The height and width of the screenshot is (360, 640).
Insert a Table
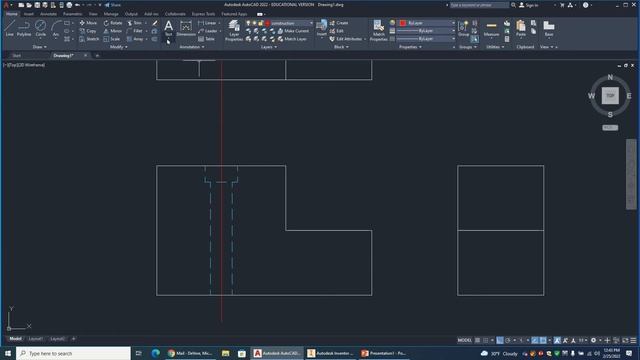coord(206,39)
